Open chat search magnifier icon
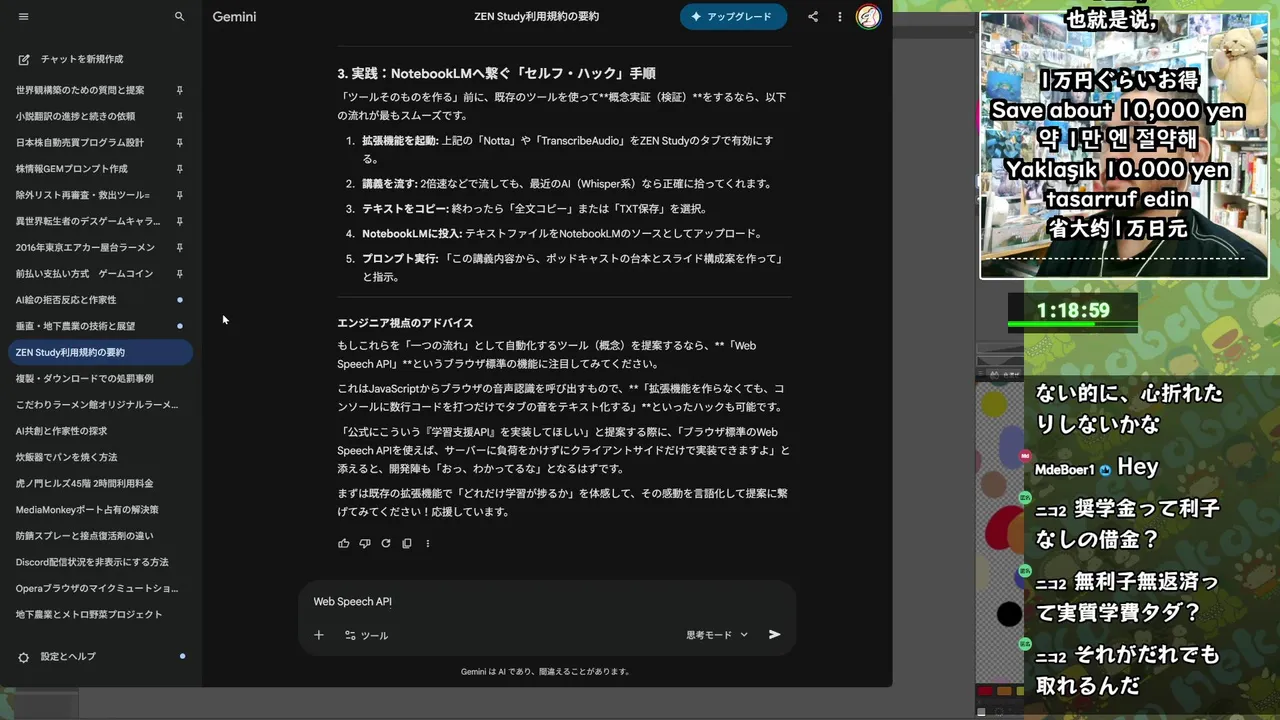The height and width of the screenshot is (720, 1280). (180, 17)
